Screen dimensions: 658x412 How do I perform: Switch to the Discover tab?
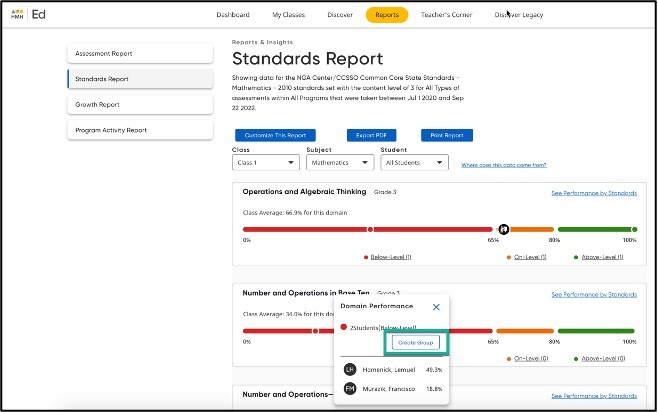[x=340, y=15]
